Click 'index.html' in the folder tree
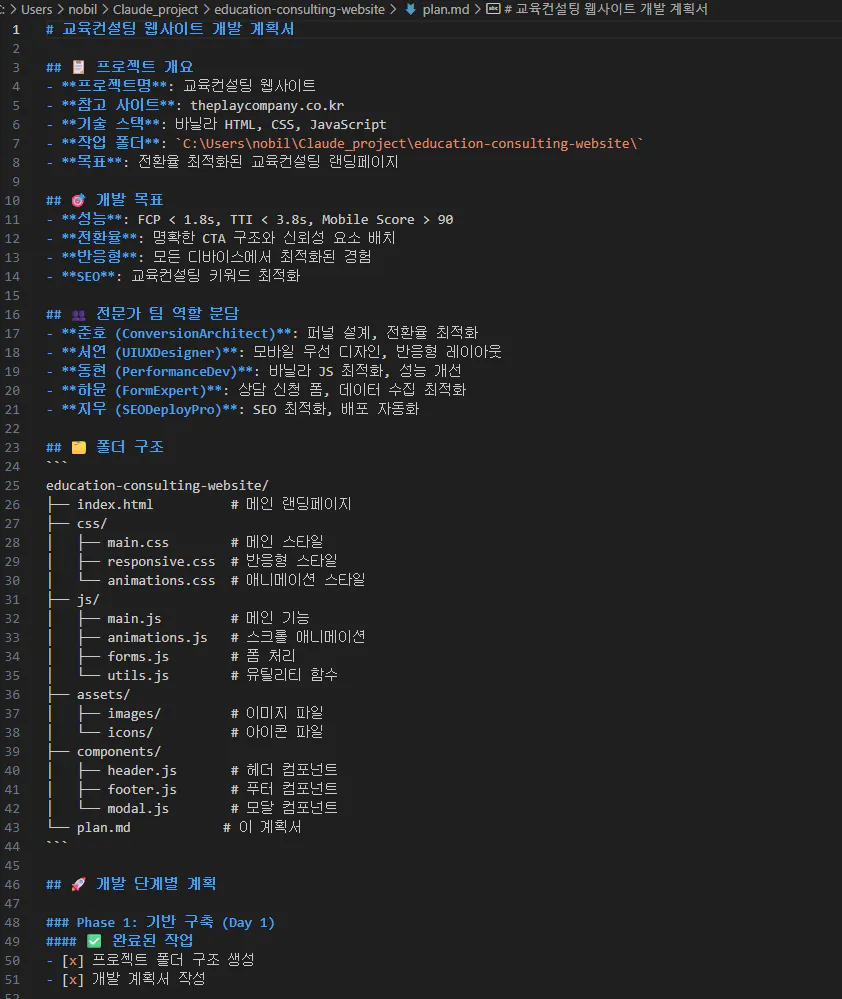The image size is (842, 999). coord(115,505)
